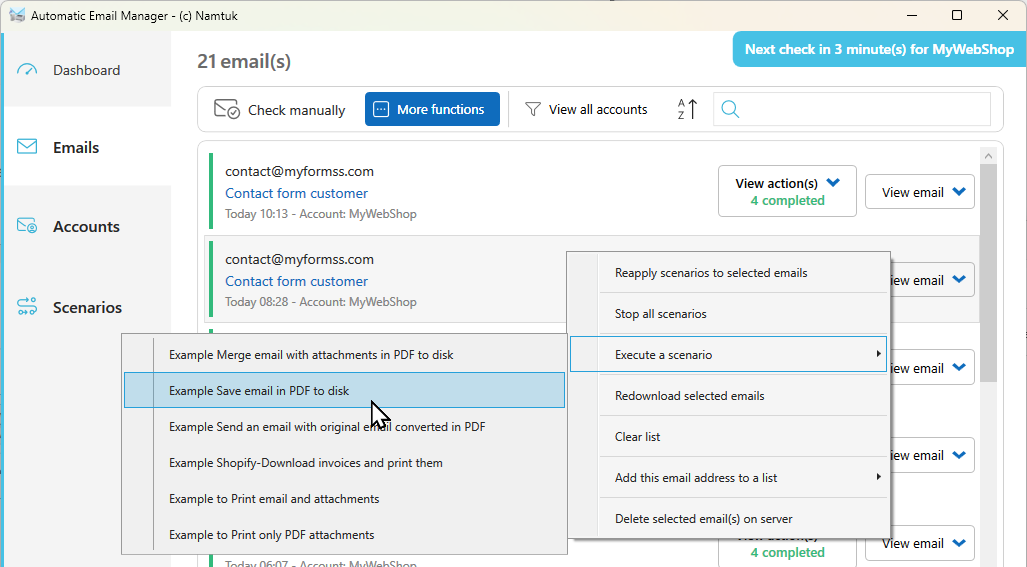The image size is (1027, 567).
Task: Run Example to Print email and attachments
Action: [x=345, y=498]
